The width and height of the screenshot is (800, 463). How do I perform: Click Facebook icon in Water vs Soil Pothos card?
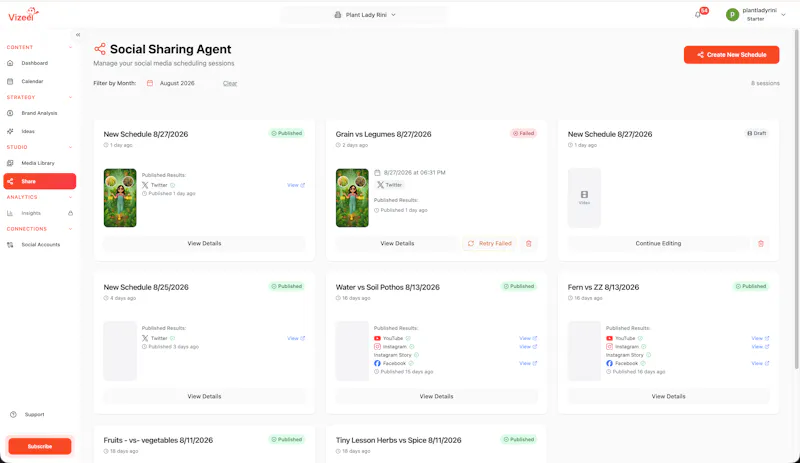[x=377, y=363]
